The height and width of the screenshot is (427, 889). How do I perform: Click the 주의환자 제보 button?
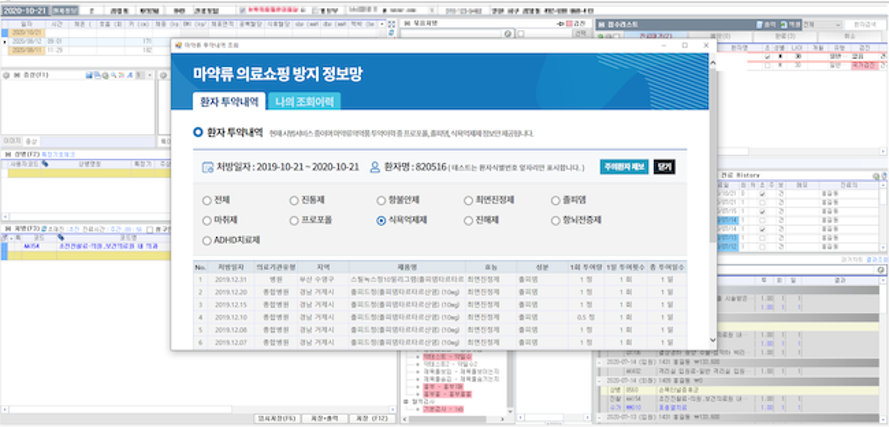624,167
